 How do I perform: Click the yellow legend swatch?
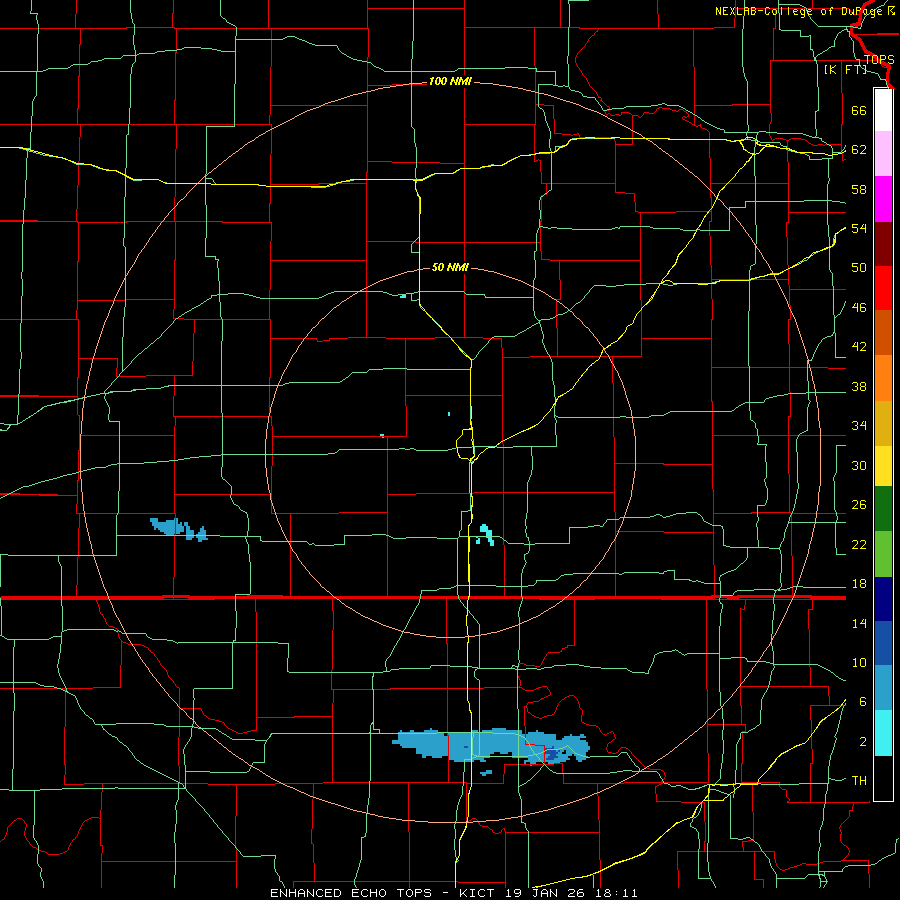(x=883, y=466)
